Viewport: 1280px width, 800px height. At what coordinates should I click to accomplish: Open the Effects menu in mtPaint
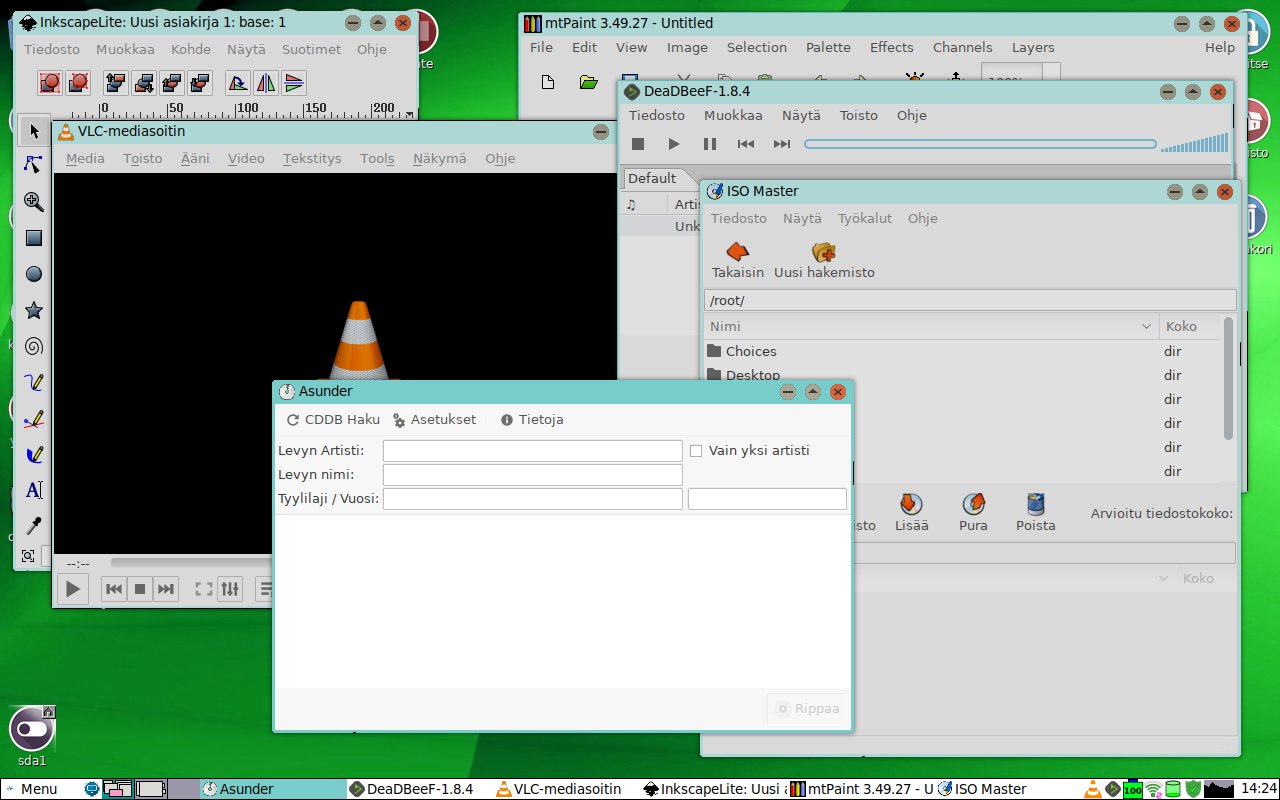(x=891, y=47)
